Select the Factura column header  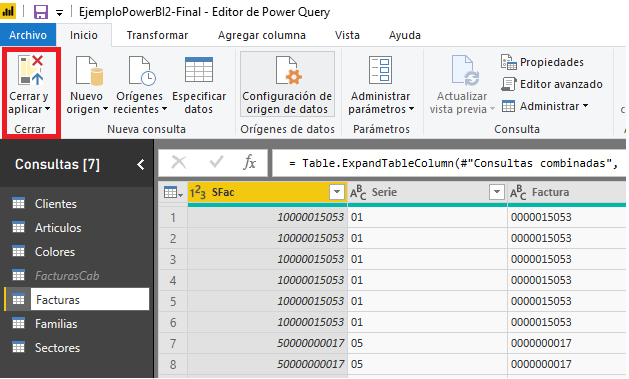(567, 193)
